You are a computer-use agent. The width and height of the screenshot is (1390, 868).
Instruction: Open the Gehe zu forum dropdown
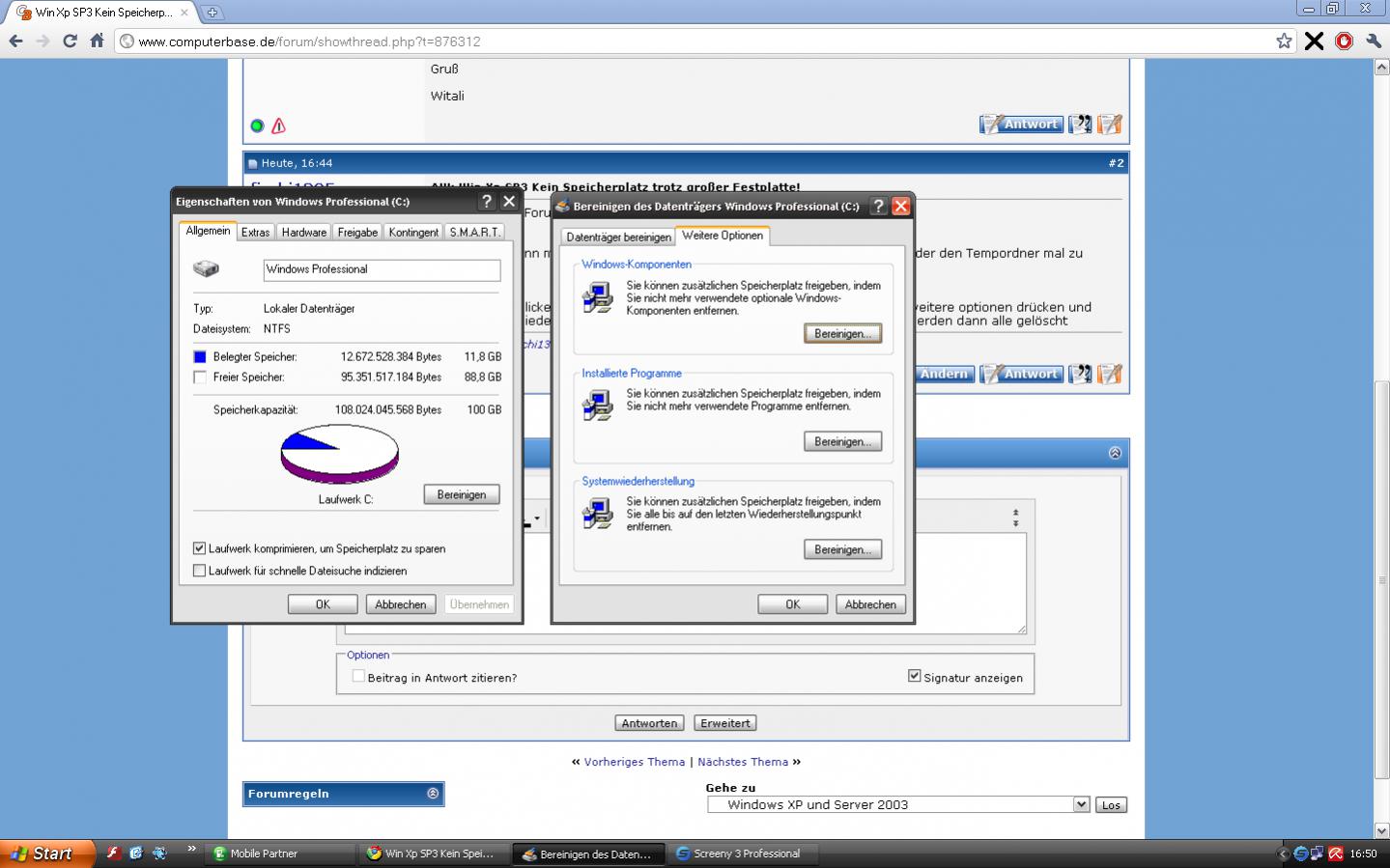click(1081, 804)
